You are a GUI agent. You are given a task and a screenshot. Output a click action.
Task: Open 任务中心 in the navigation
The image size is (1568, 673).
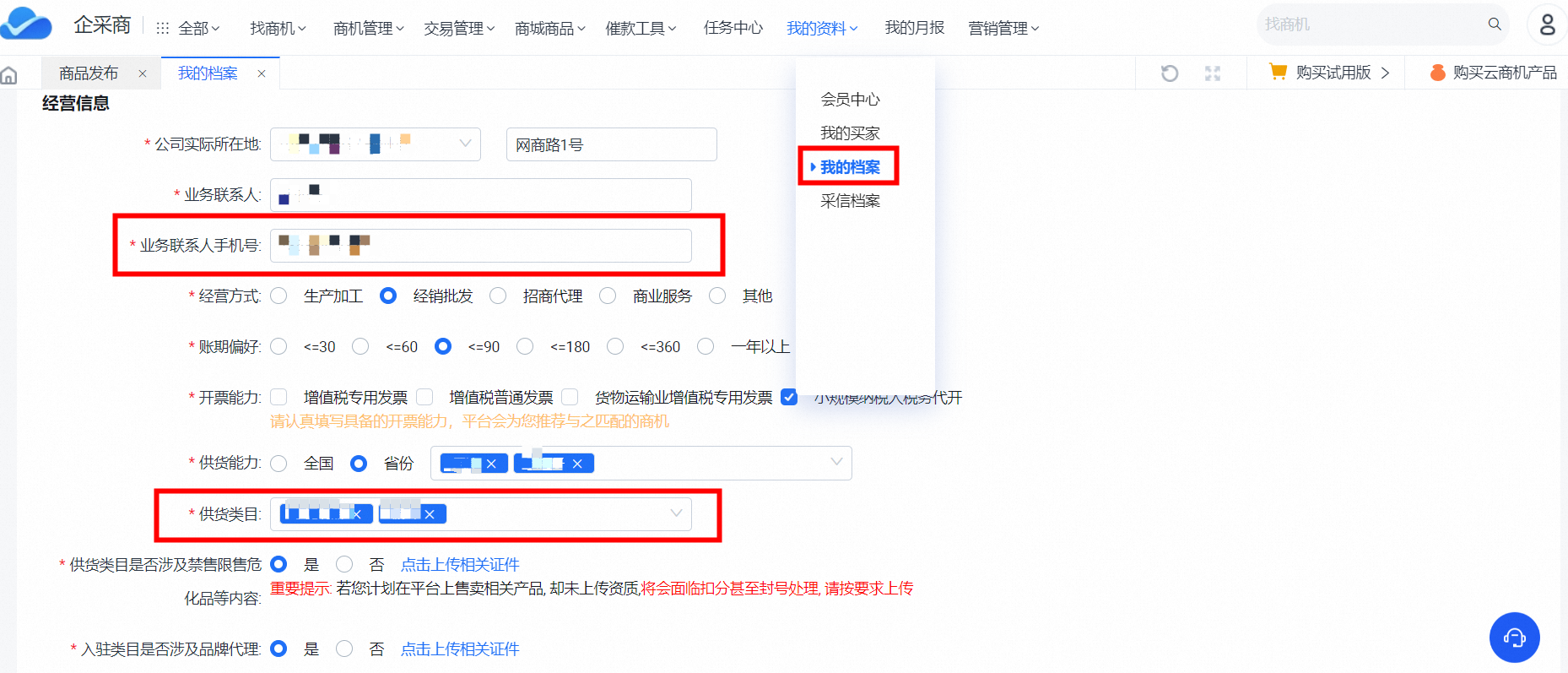[733, 28]
